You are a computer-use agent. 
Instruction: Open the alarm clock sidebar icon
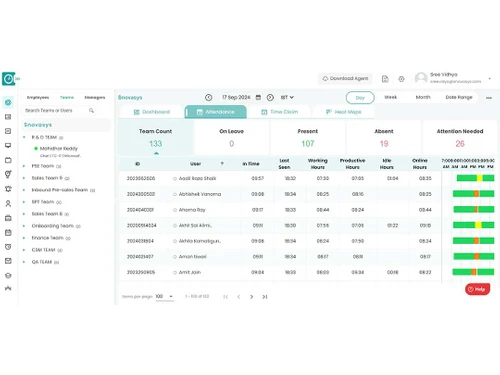8,247
